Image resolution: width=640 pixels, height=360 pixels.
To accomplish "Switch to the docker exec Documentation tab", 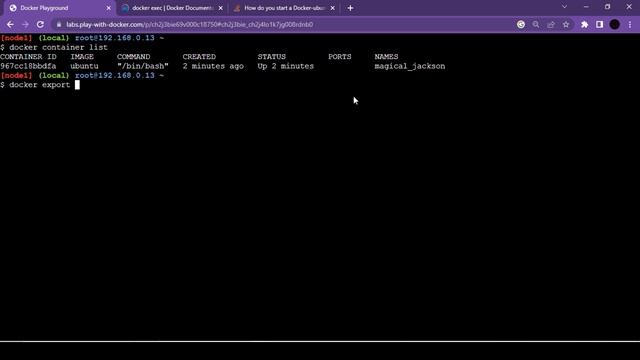I will point(173,8).
